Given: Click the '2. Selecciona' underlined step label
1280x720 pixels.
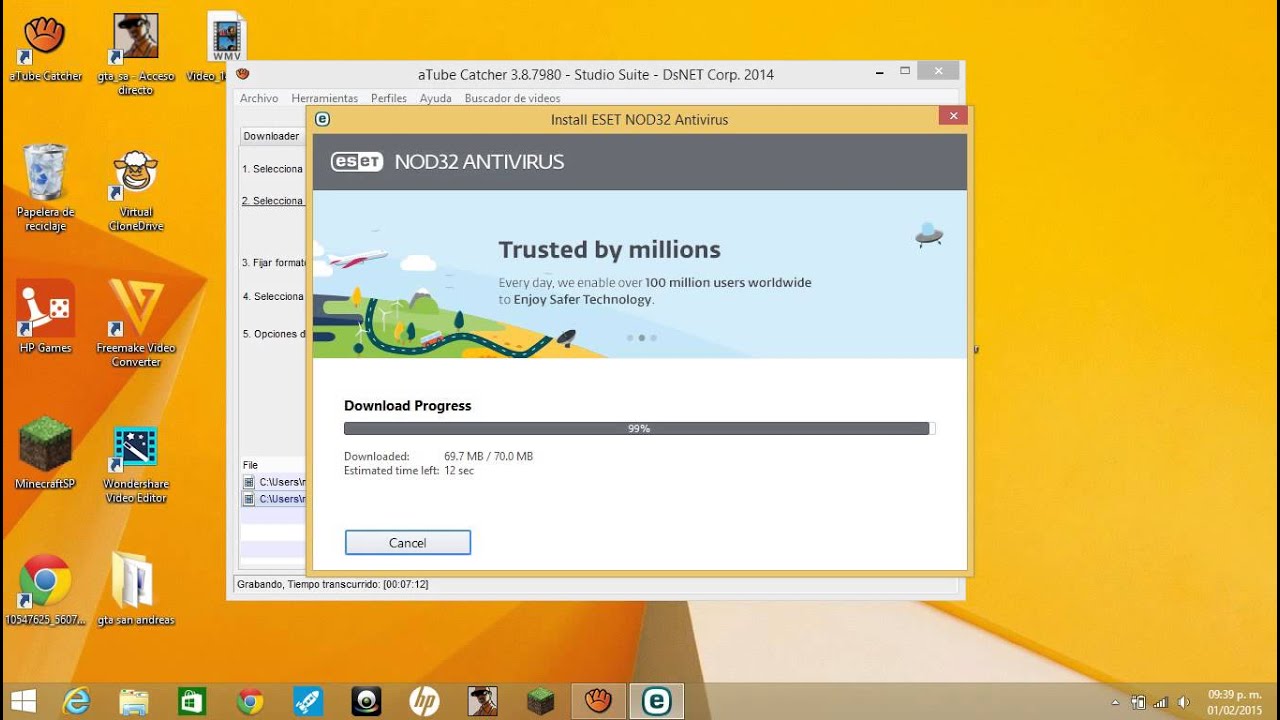Looking at the screenshot, I should [272, 201].
